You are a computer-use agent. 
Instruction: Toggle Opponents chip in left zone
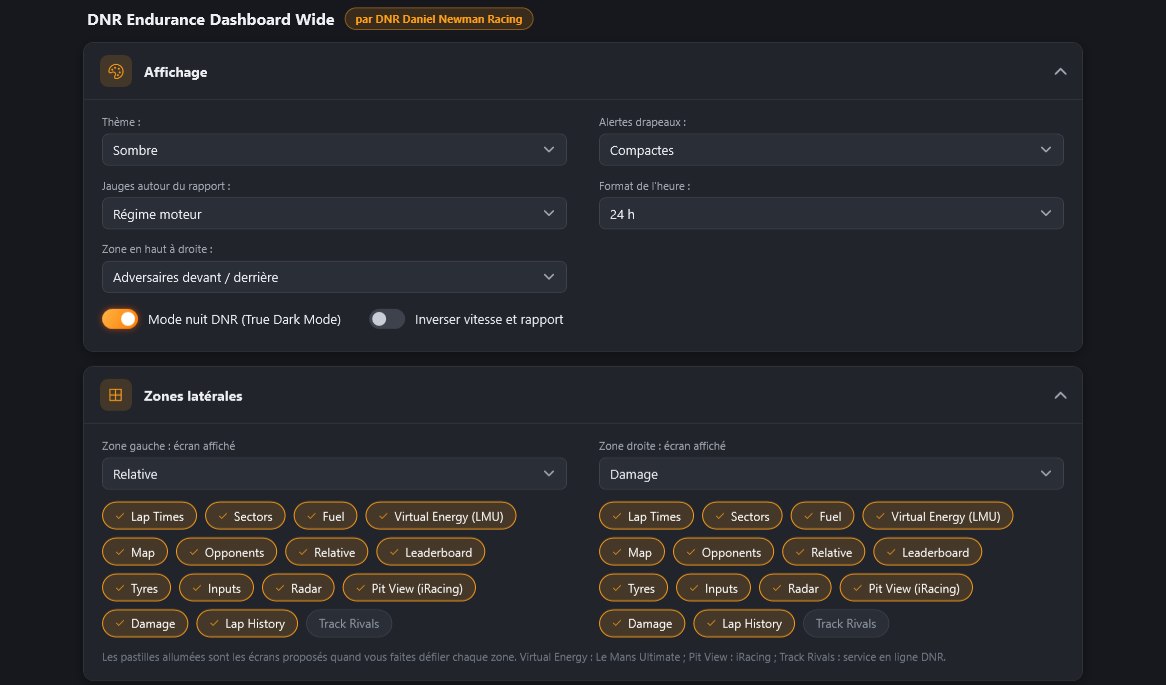[227, 552]
